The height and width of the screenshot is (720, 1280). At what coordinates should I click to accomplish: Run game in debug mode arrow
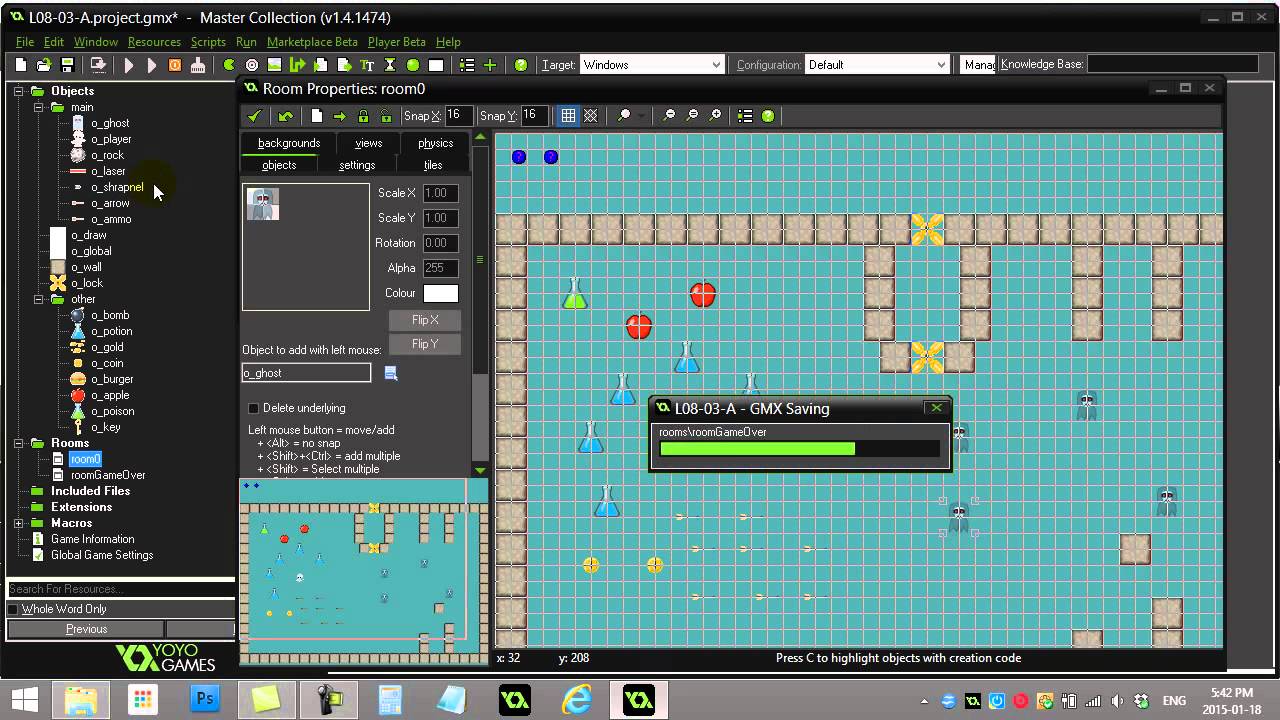152,65
